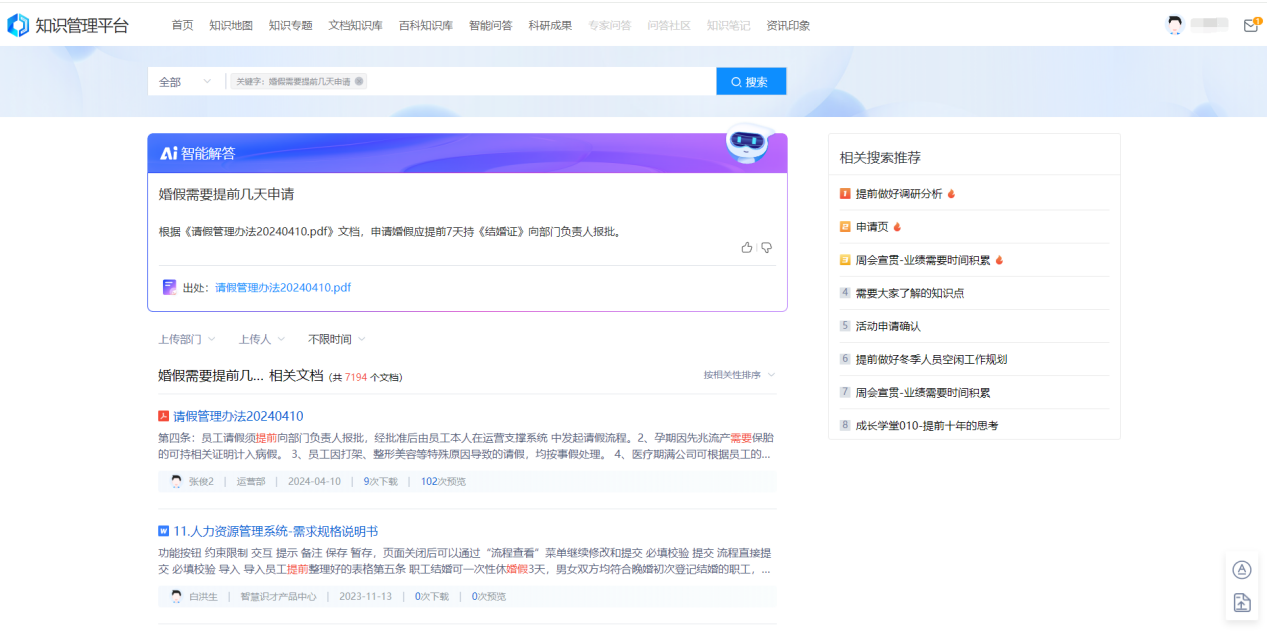Click the floating document upload icon

click(1242, 602)
